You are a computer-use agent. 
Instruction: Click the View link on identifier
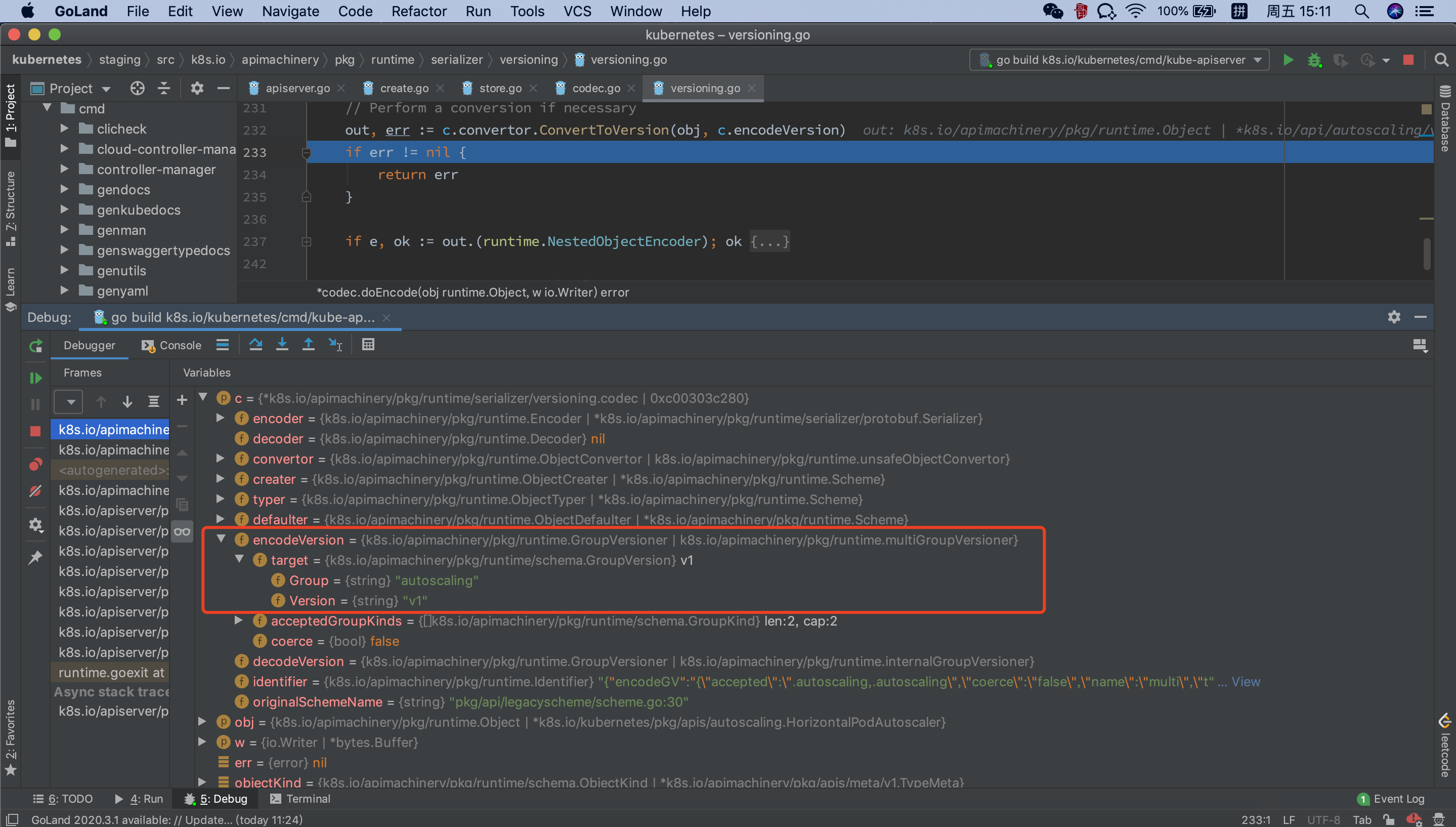pyautogui.click(x=1246, y=682)
